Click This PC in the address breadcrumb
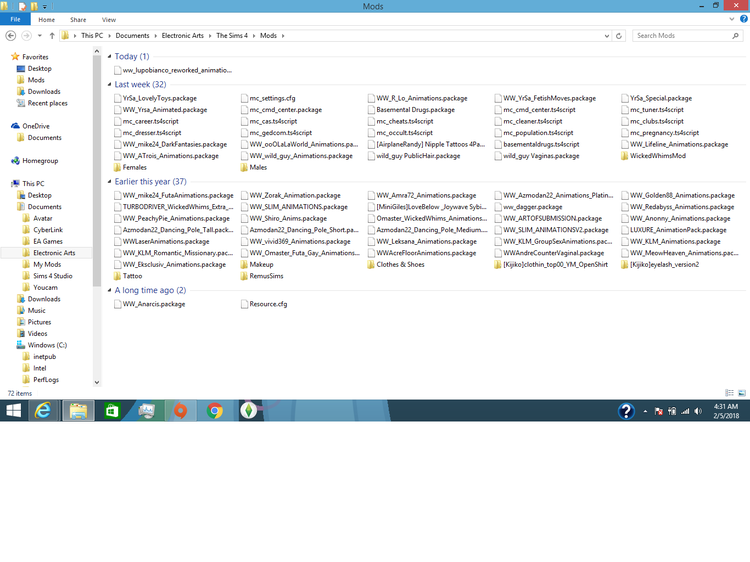The width and height of the screenshot is (750, 562). [92, 36]
